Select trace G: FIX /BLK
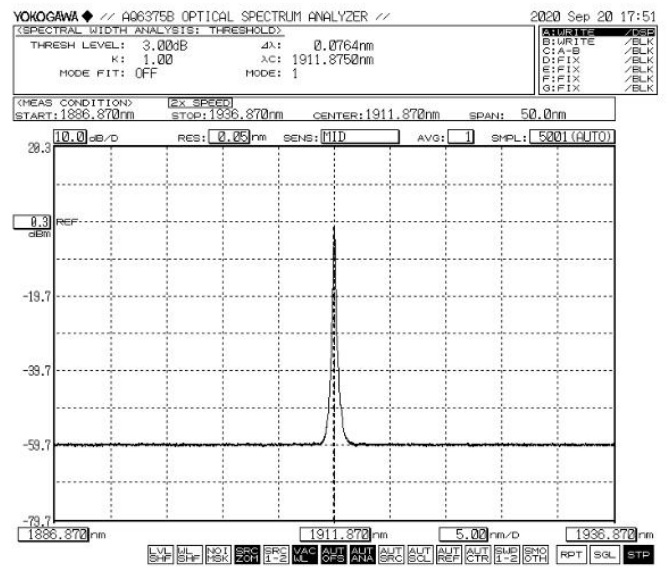The height and width of the screenshot is (580, 669). pyautogui.click(x=598, y=88)
